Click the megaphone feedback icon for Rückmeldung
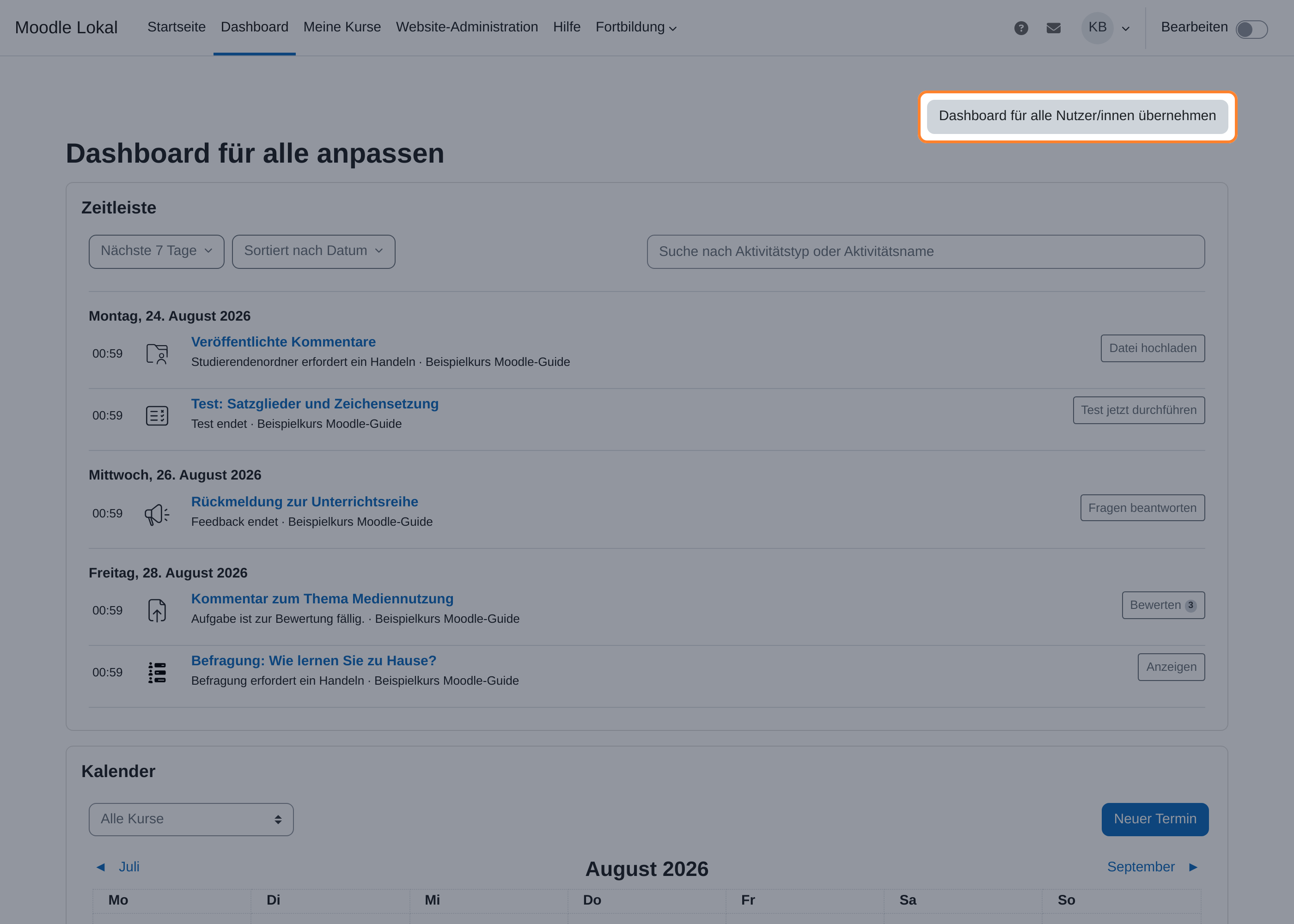This screenshot has height=924, width=1294. click(x=157, y=514)
